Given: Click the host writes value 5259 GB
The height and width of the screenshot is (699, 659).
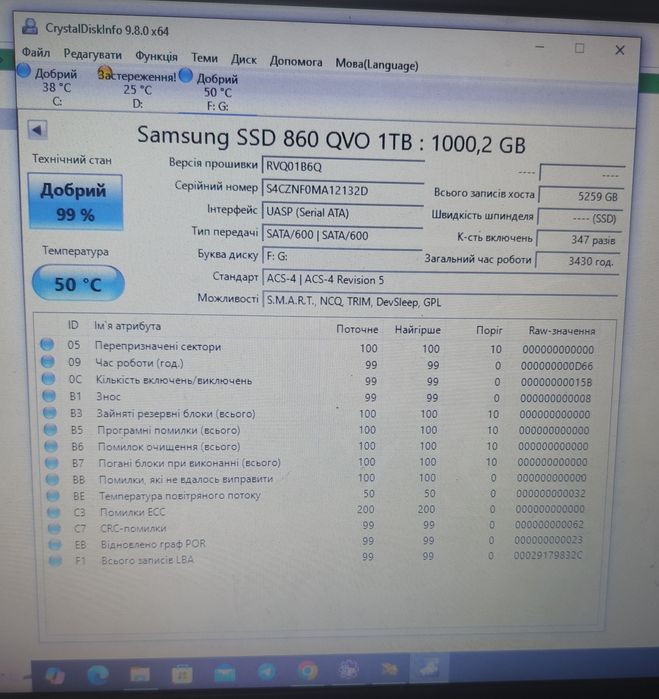Looking at the screenshot, I should pyautogui.click(x=581, y=196).
